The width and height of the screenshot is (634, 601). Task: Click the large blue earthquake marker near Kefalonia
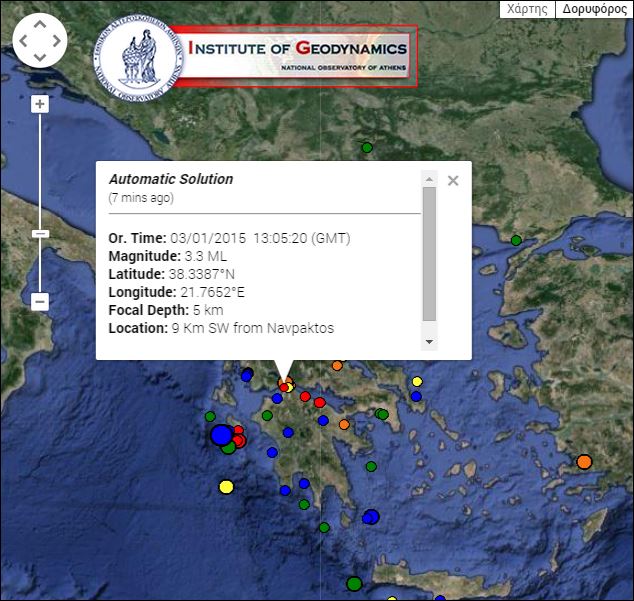(221, 435)
